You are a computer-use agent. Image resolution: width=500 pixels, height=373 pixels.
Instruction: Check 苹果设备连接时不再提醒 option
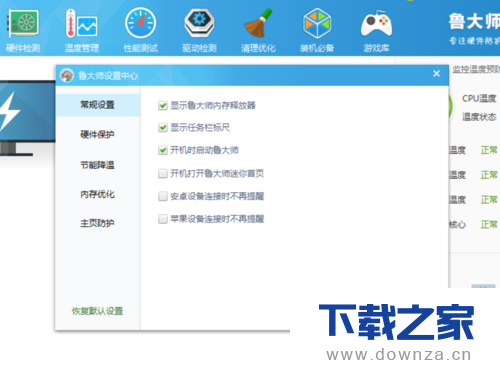click(x=163, y=219)
